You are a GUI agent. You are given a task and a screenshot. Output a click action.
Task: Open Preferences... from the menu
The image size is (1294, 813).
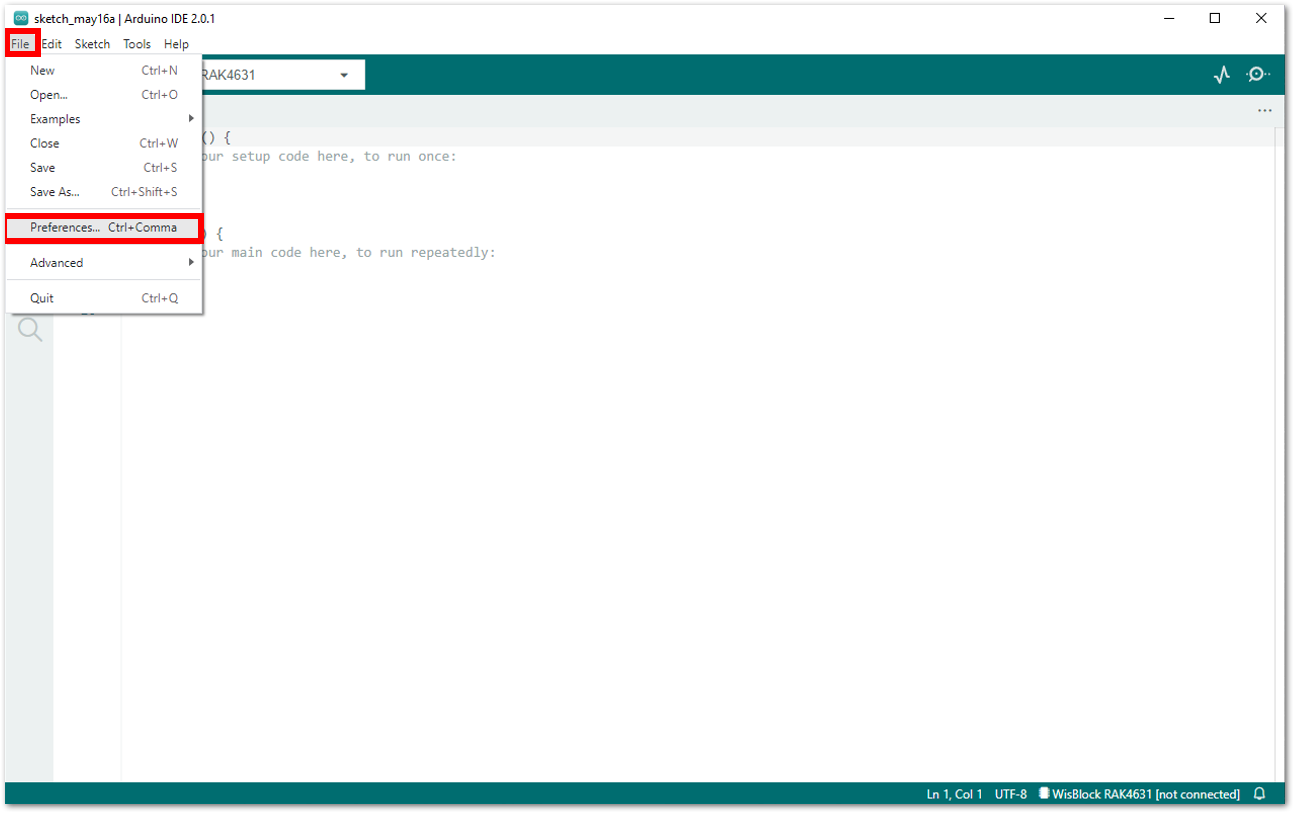104,228
